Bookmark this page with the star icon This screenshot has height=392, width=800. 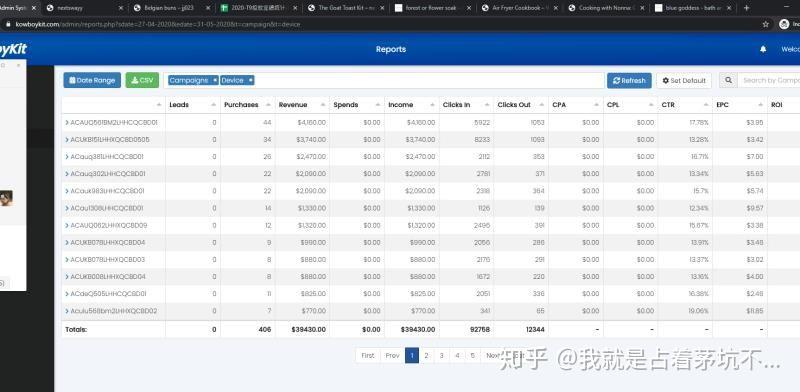[765, 24]
